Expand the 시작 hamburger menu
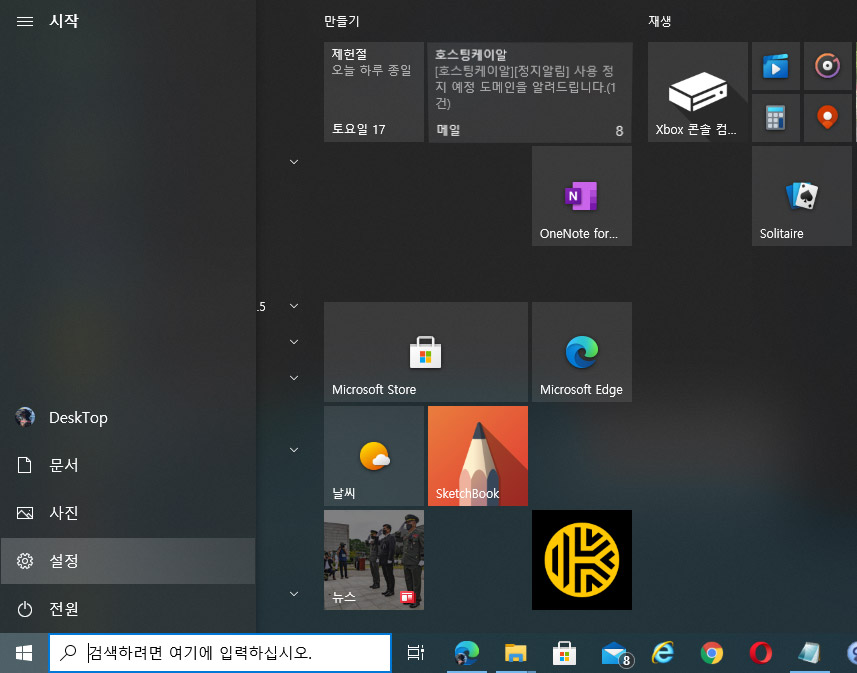This screenshot has height=673, width=857. point(25,21)
